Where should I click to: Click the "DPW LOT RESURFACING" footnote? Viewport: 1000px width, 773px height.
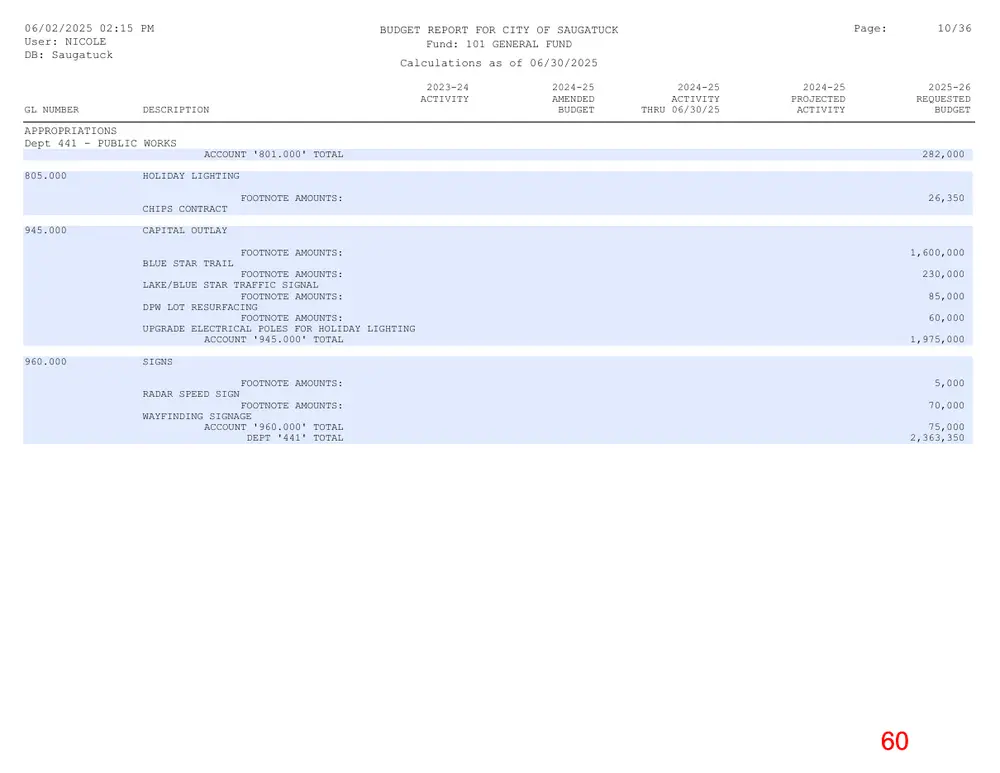tap(200, 307)
